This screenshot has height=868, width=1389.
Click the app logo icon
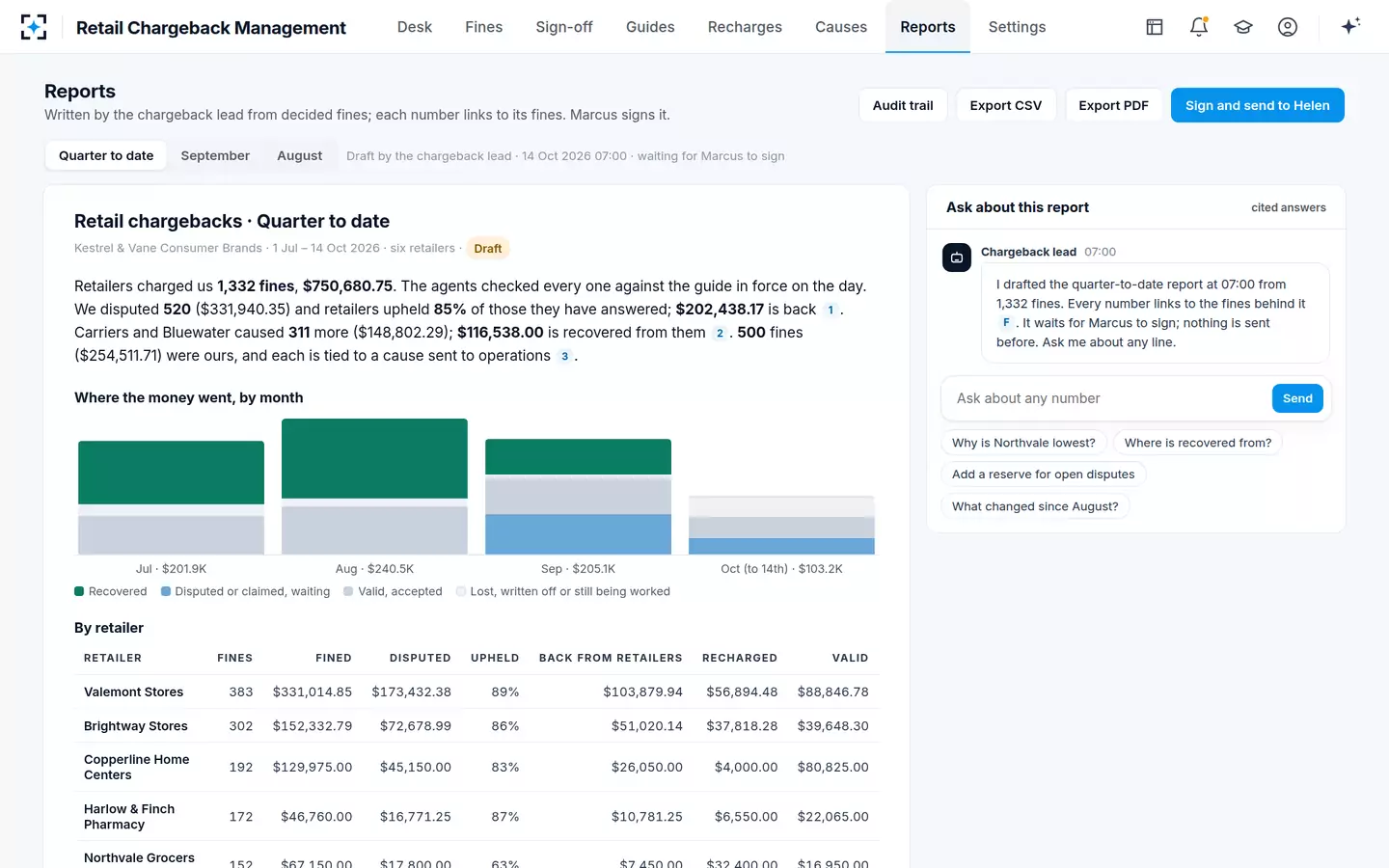(34, 27)
